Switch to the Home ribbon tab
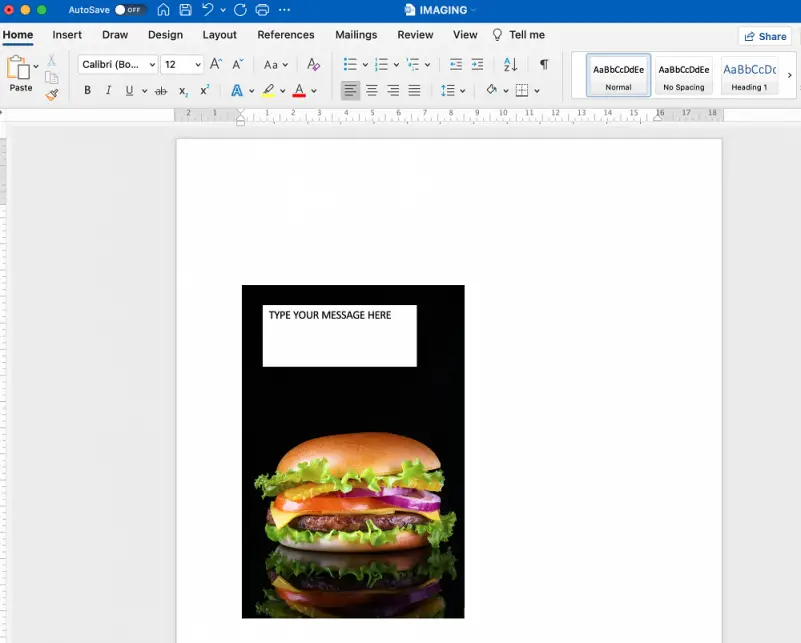801x643 pixels. click(18, 35)
